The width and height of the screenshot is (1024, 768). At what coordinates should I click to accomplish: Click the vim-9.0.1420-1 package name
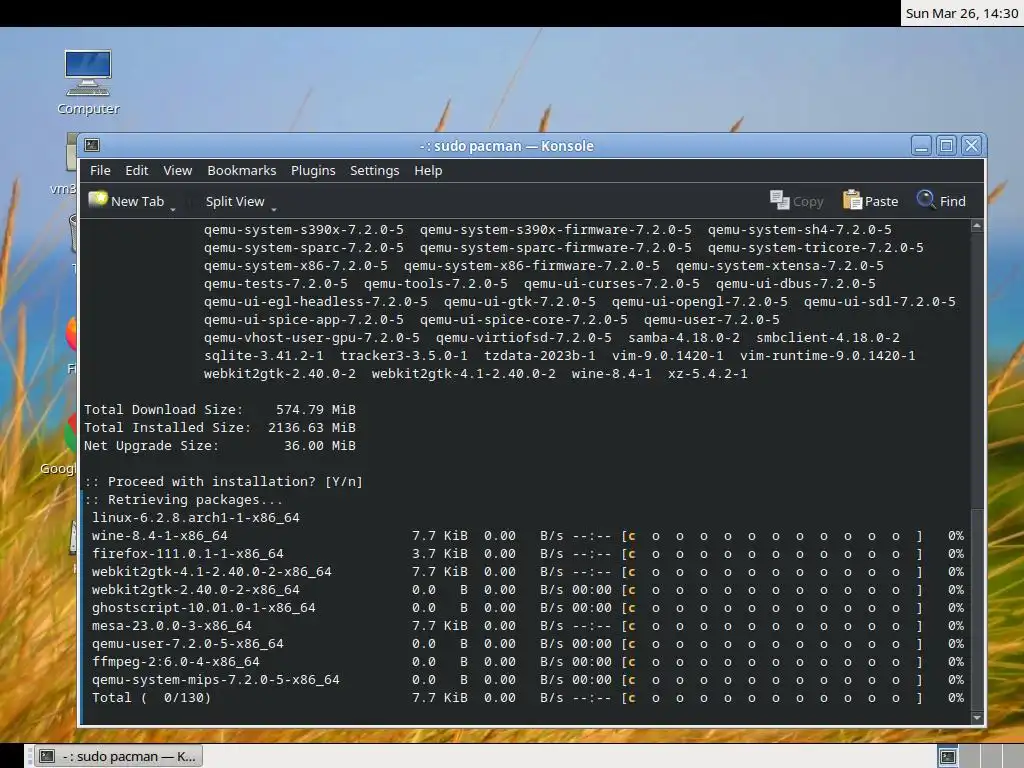(x=667, y=356)
